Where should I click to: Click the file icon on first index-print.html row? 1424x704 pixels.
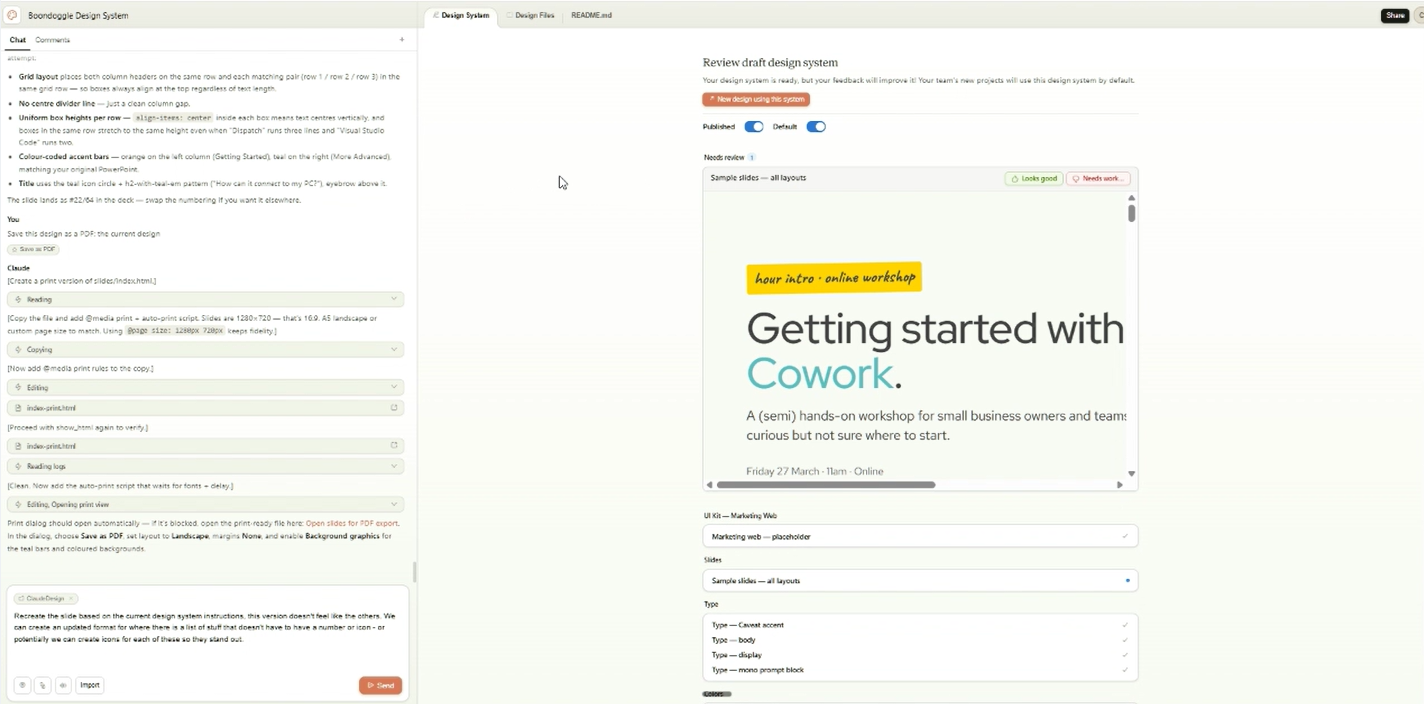(18, 408)
